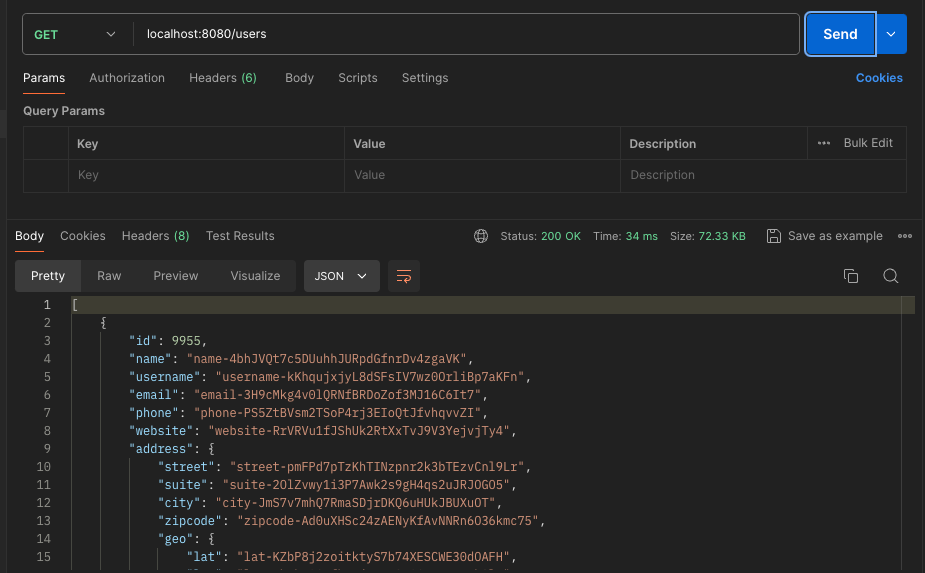Open the response more options ellipsis
Screen dimensions: 925x573
tap(905, 236)
